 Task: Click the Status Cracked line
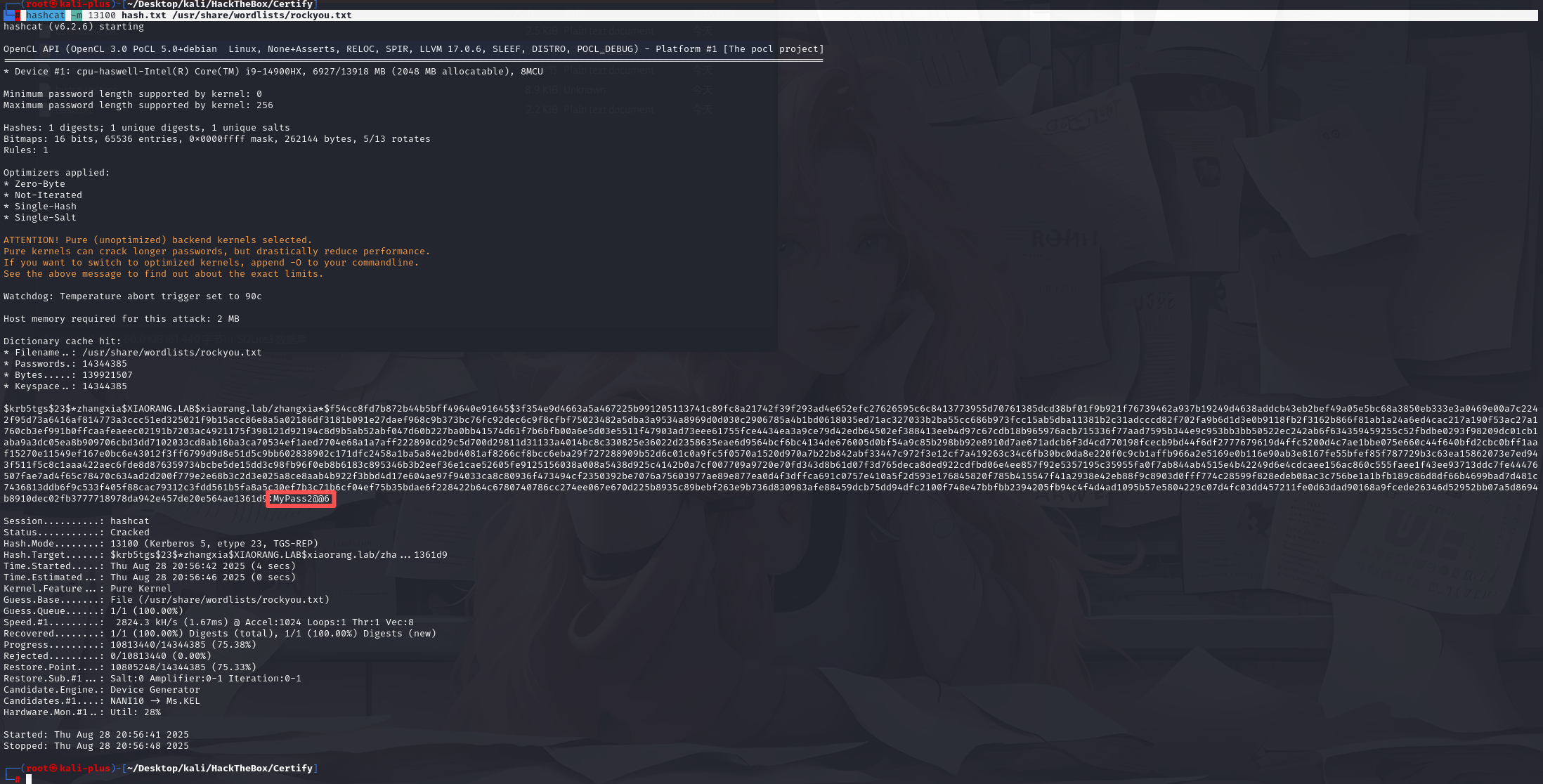click(77, 533)
